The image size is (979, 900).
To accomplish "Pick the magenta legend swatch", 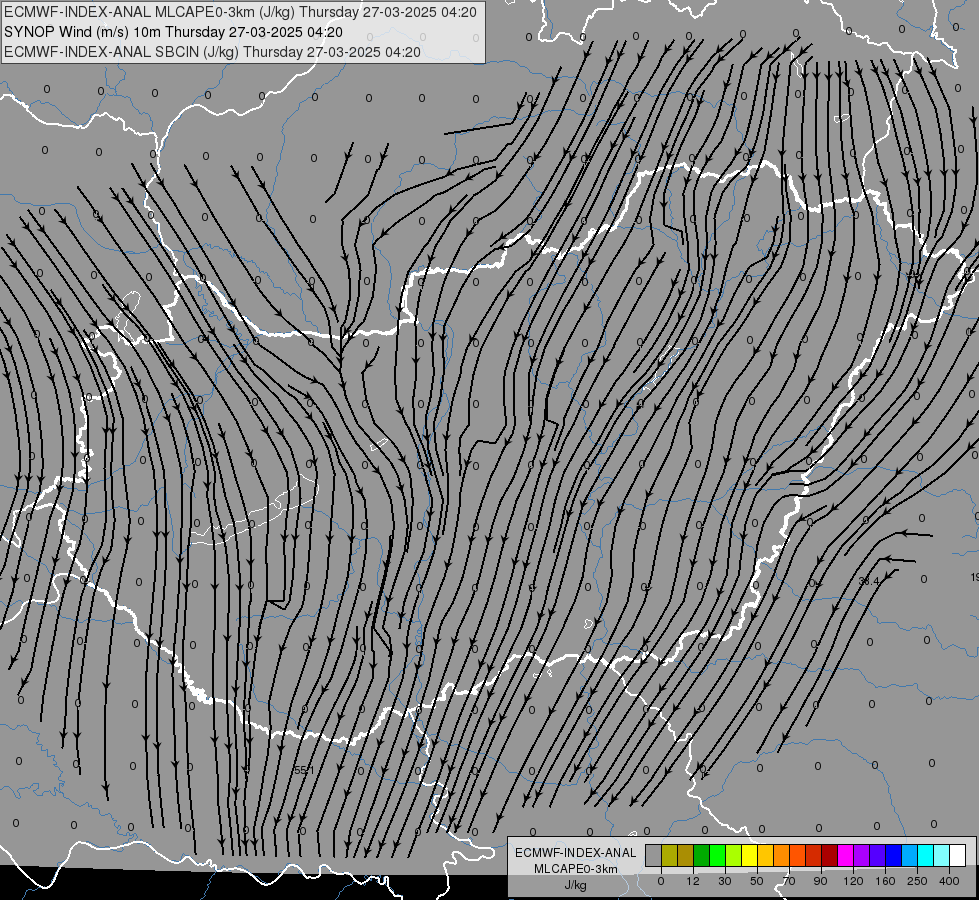I will (x=846, y=855).
